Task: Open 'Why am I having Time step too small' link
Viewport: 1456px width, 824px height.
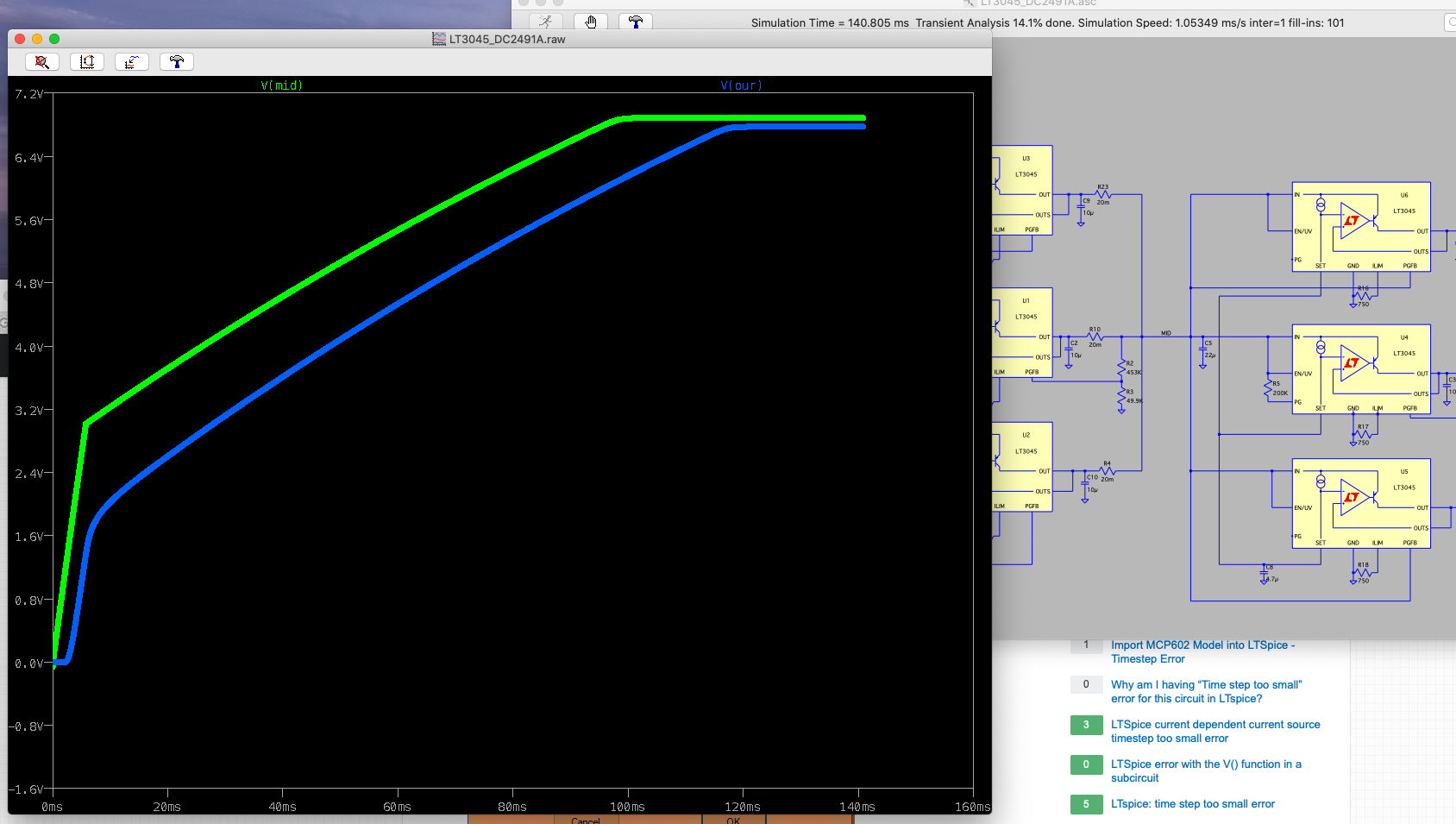Action: (x=1206, y=691)
